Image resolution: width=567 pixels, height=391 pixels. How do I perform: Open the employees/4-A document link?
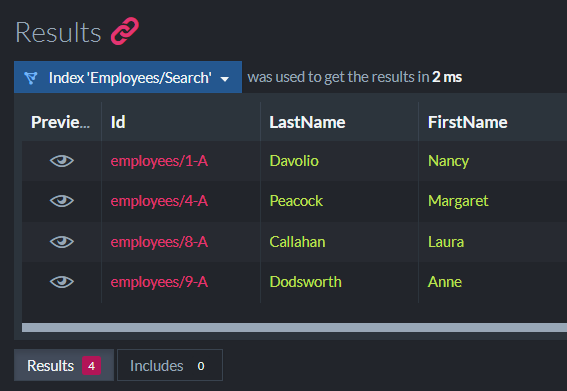coord(159,201)
